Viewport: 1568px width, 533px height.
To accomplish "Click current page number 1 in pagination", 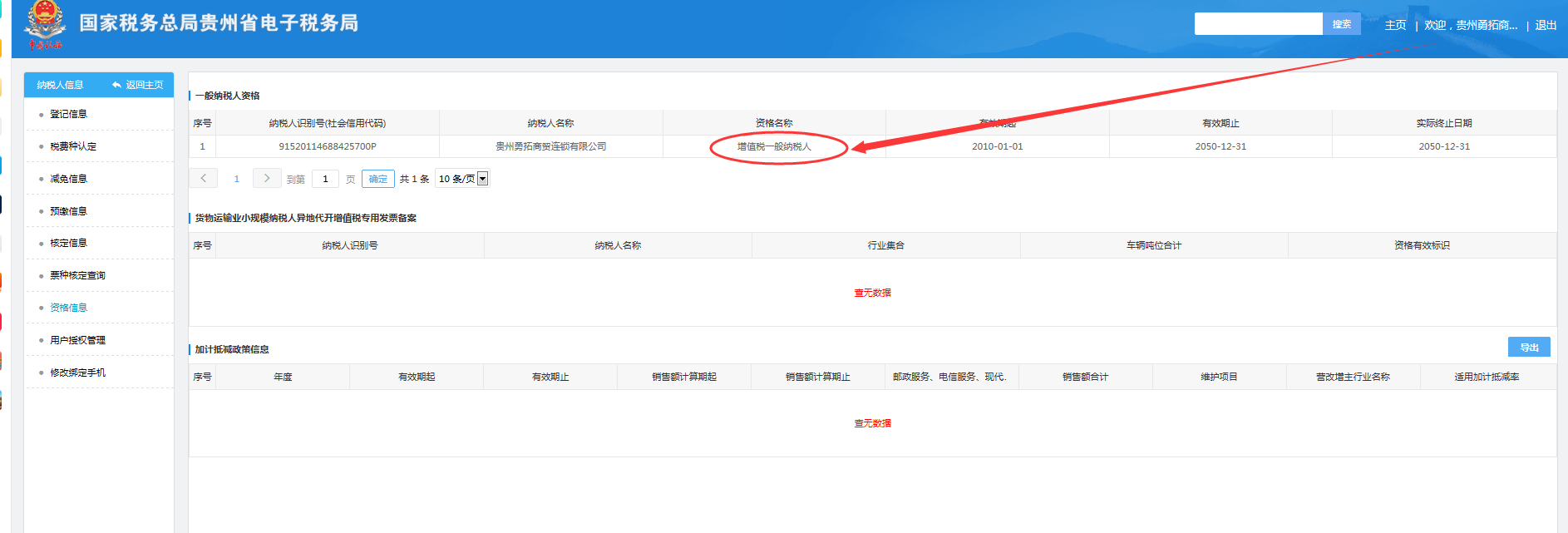I will click(236, 179).
